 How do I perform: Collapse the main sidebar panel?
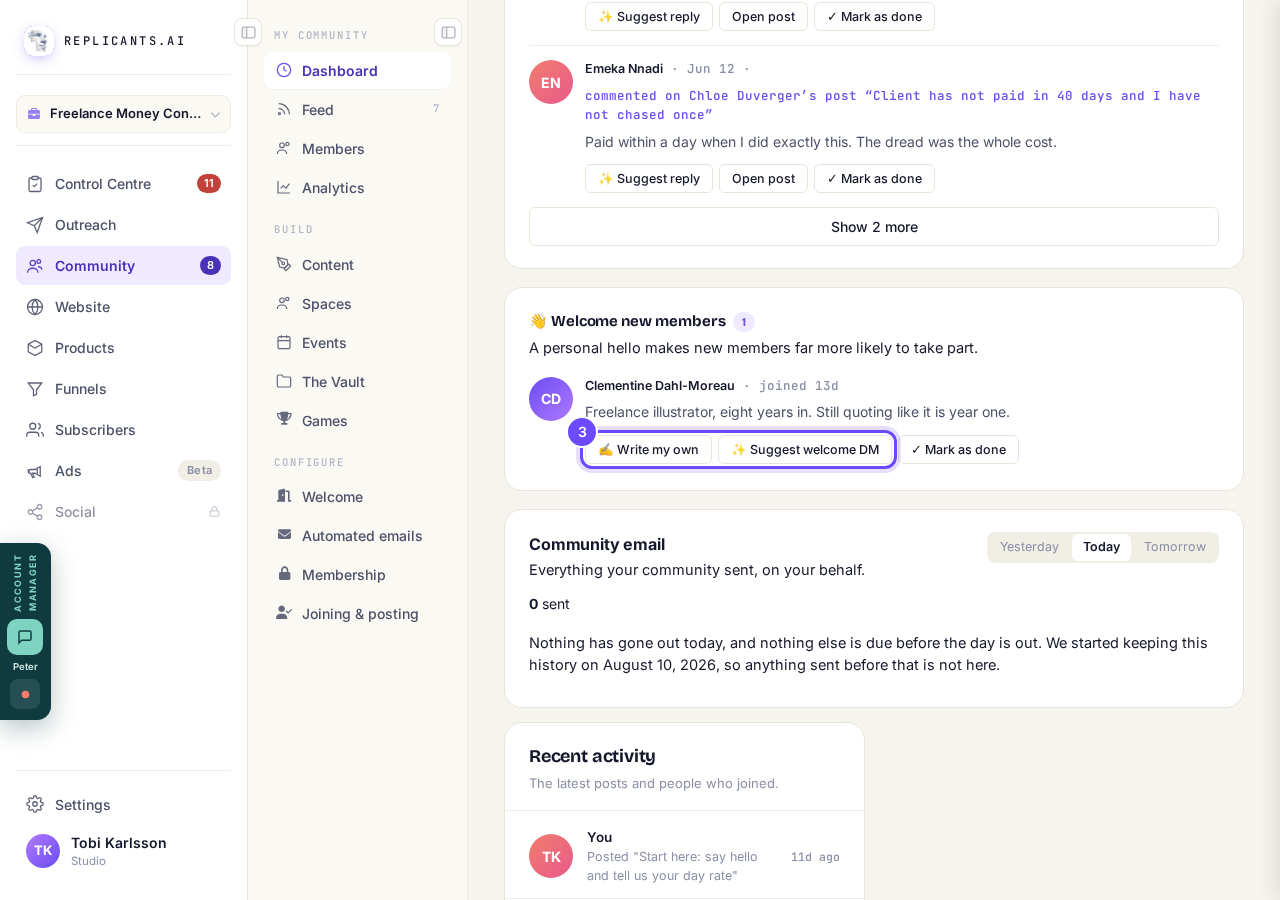(248, 32)
